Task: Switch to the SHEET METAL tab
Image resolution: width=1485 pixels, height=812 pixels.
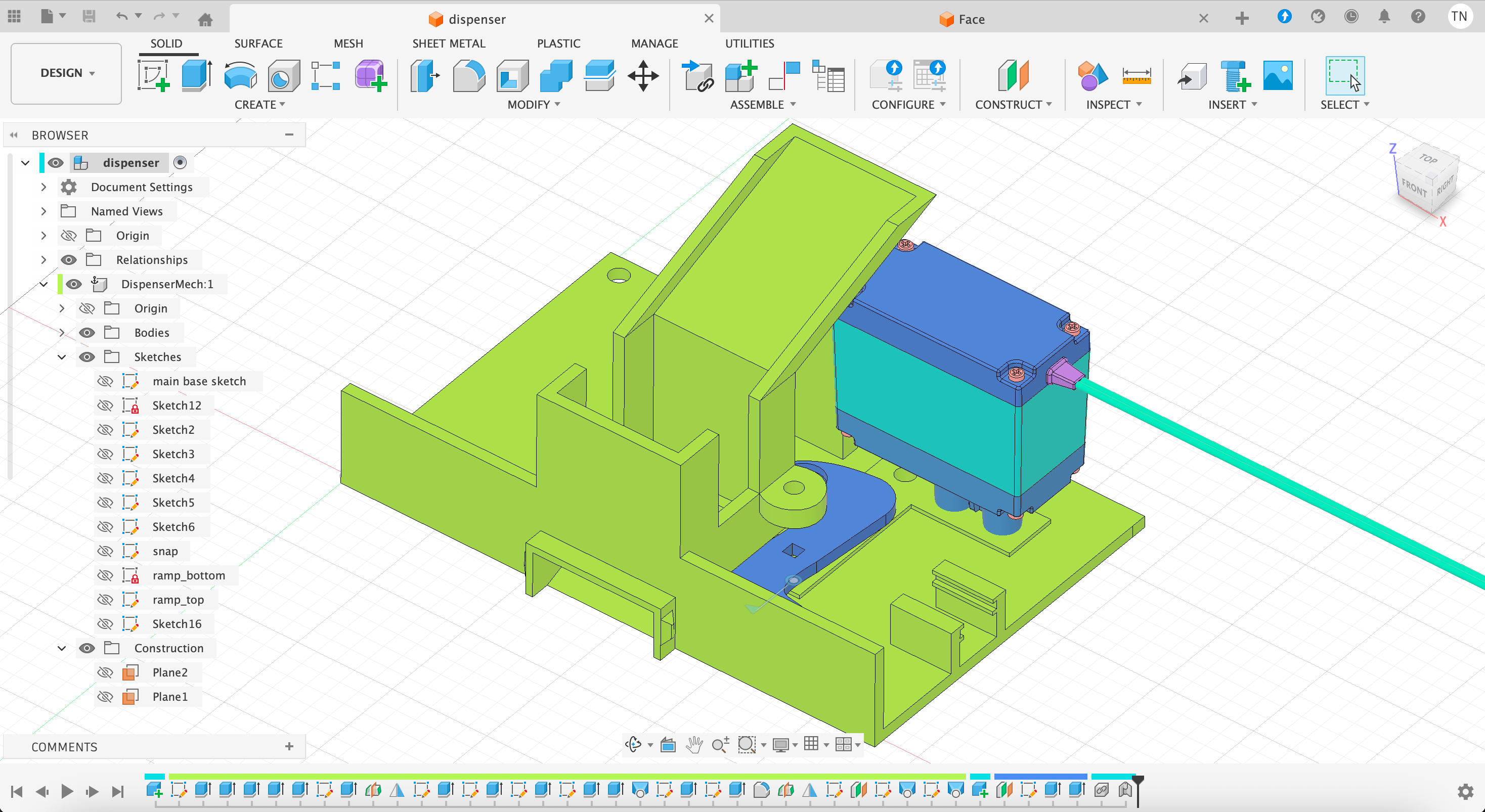Action: (449, 43)
